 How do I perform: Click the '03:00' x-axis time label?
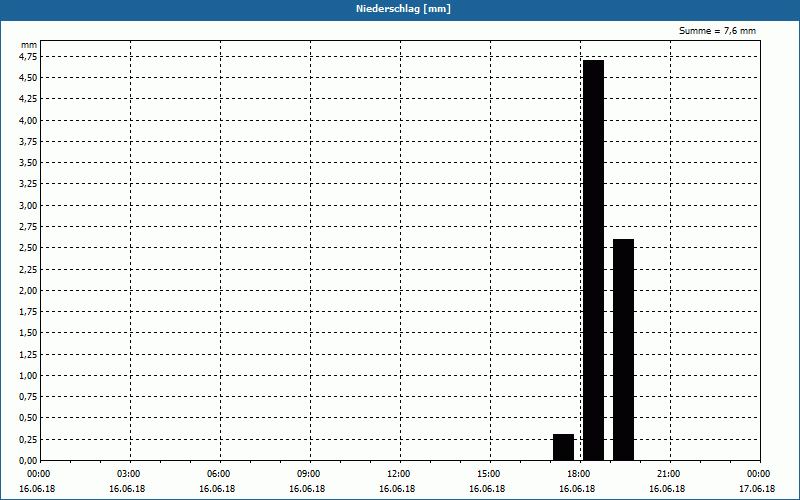(129, 474)
